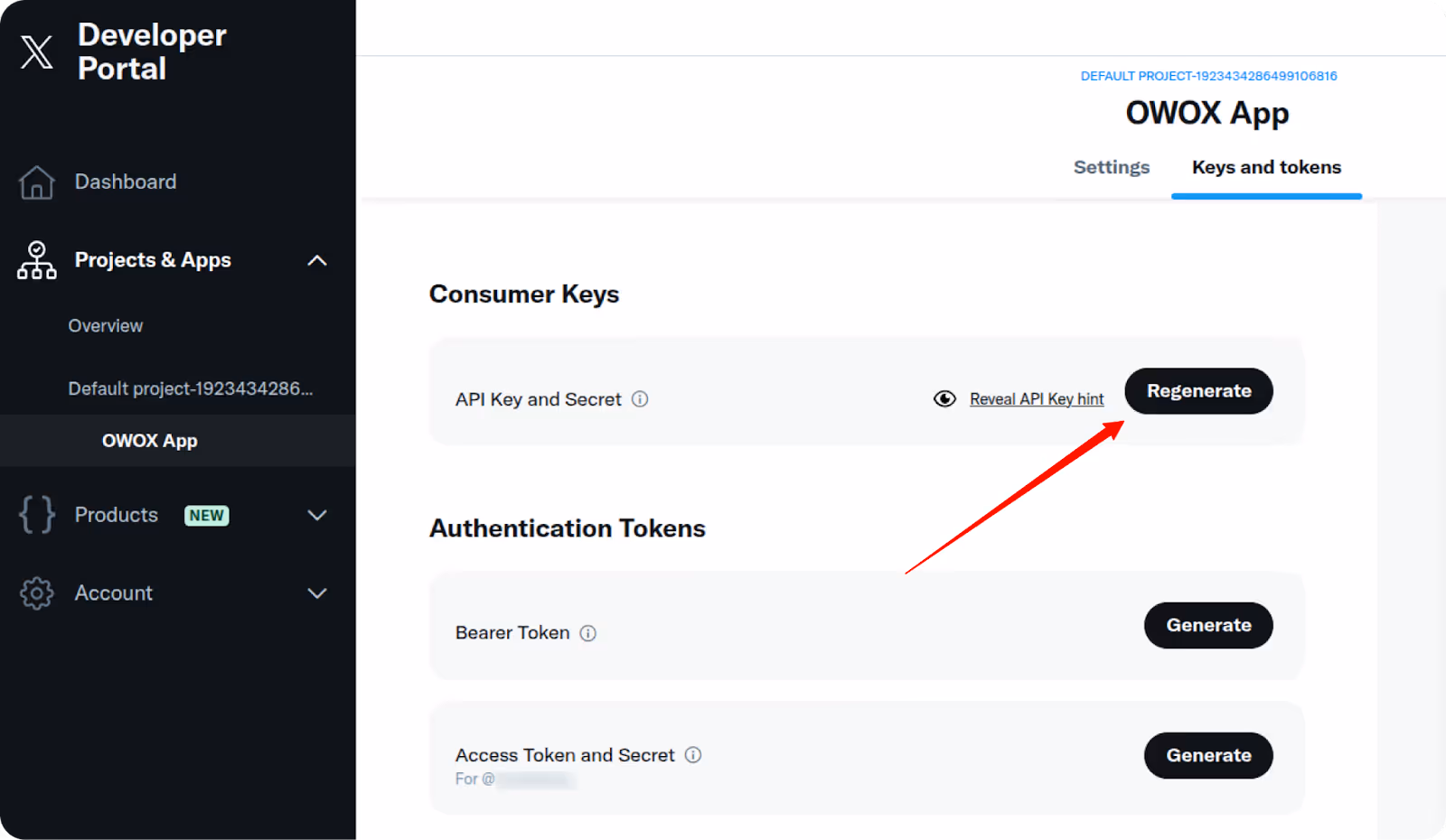
Task: Generate a Bearer Token
Action: click(x=1208, y=625)
